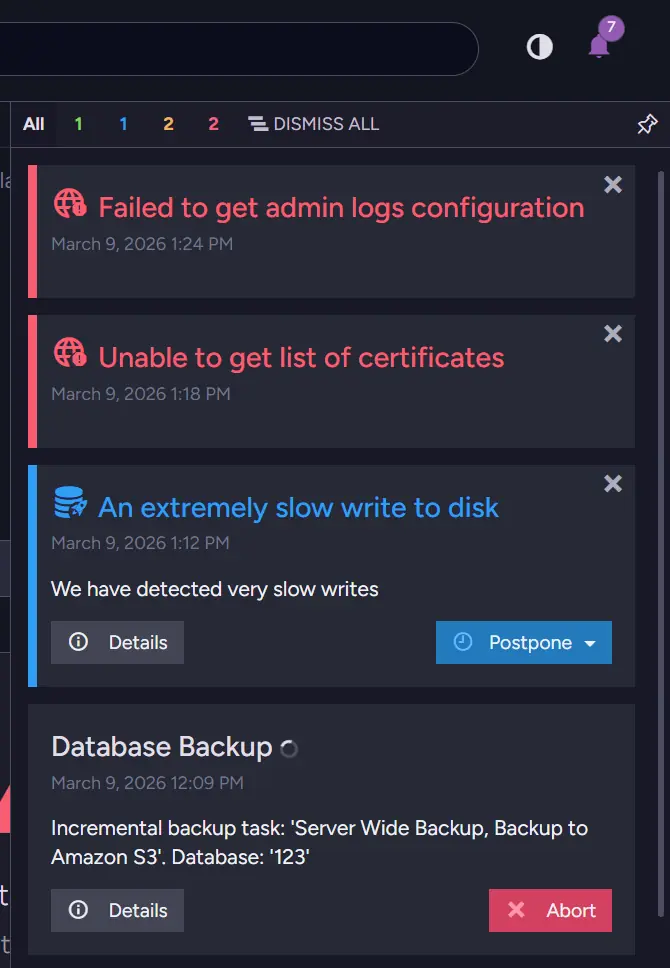Filter notifications by green count 1
Viewport: 670px width, 968px height.
[x=78, y=124]
